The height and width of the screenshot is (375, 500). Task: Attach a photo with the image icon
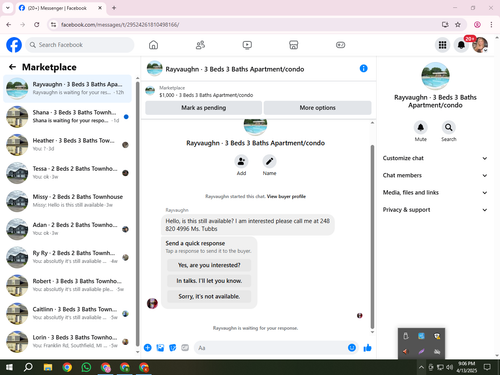click(x=160, y=348)
